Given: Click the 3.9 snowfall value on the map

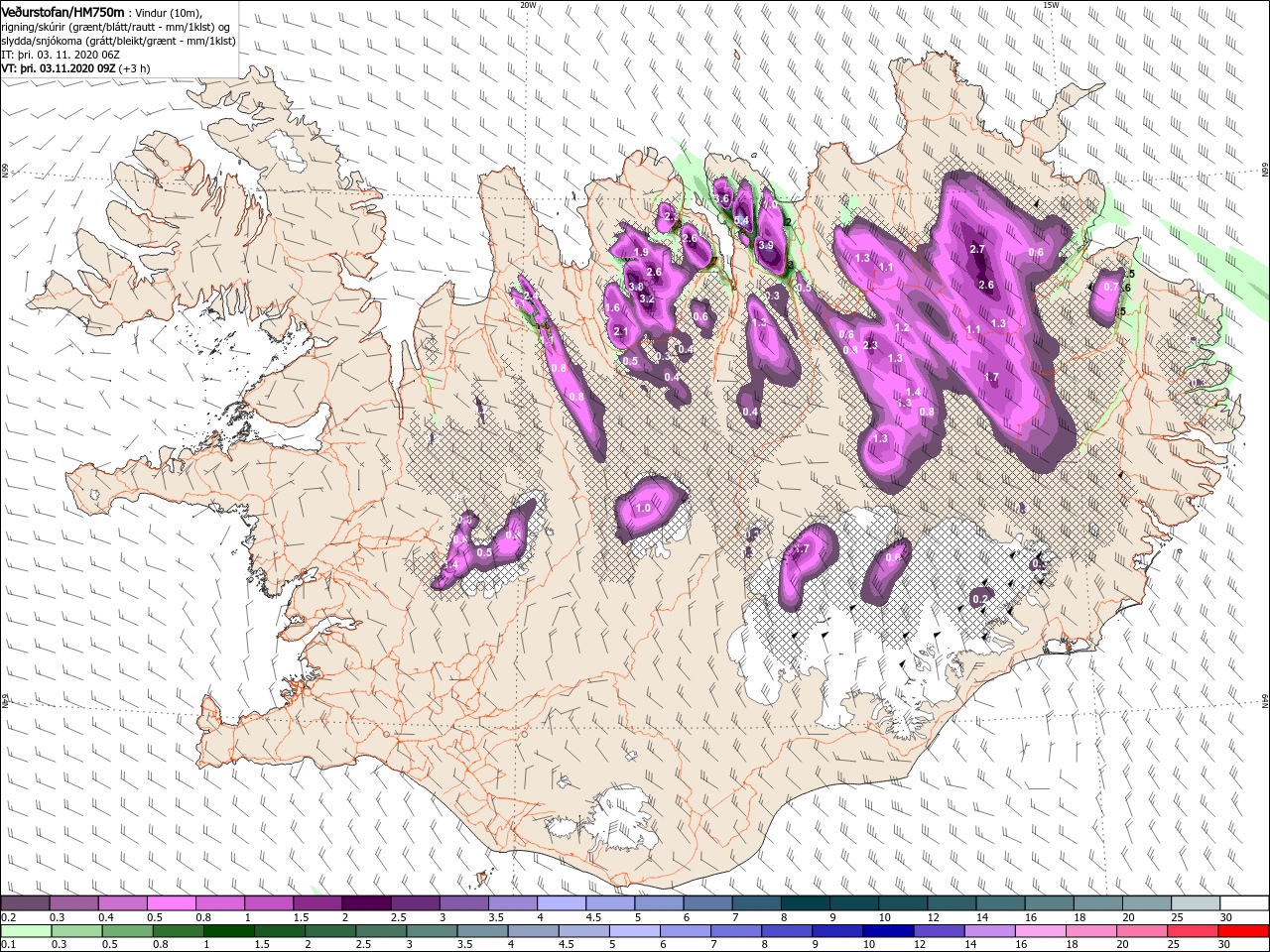Looking at the screenshot, I should click(x=765, y=245).
